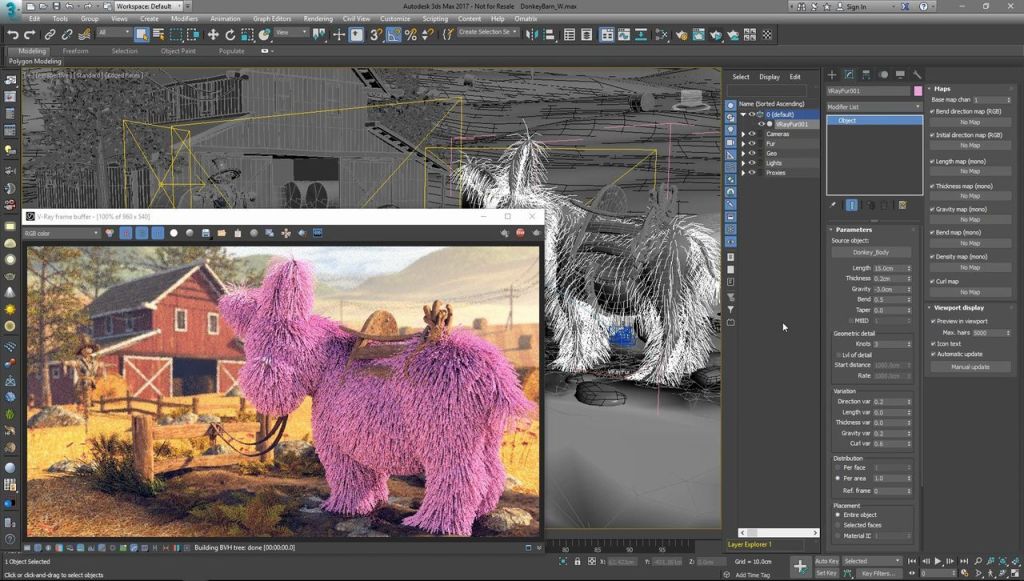This screenshot has height=581, width=1024.
Task: Collapse the Parameters rollout
Action: click(853, 230)
